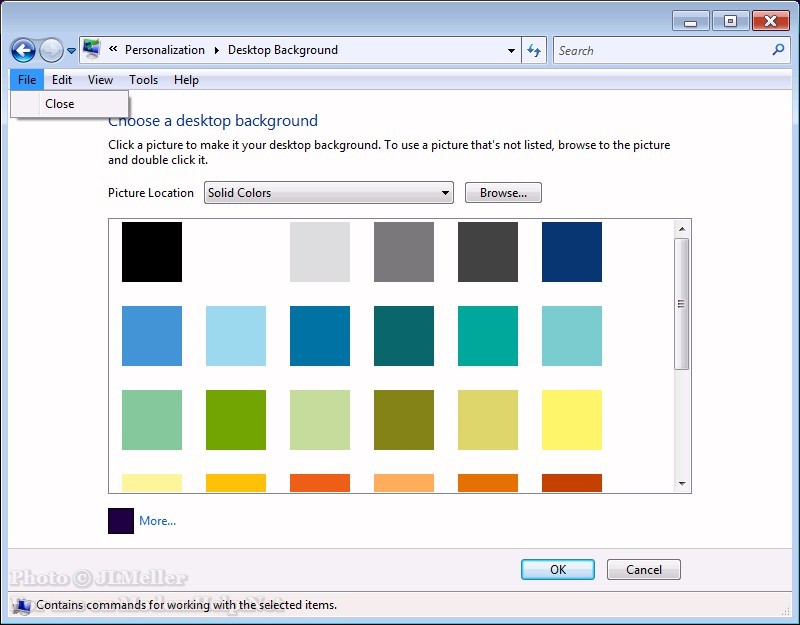Click the computer icon in status bar
This screenshot has height=625, width=800.
click(x=22, y=606)
